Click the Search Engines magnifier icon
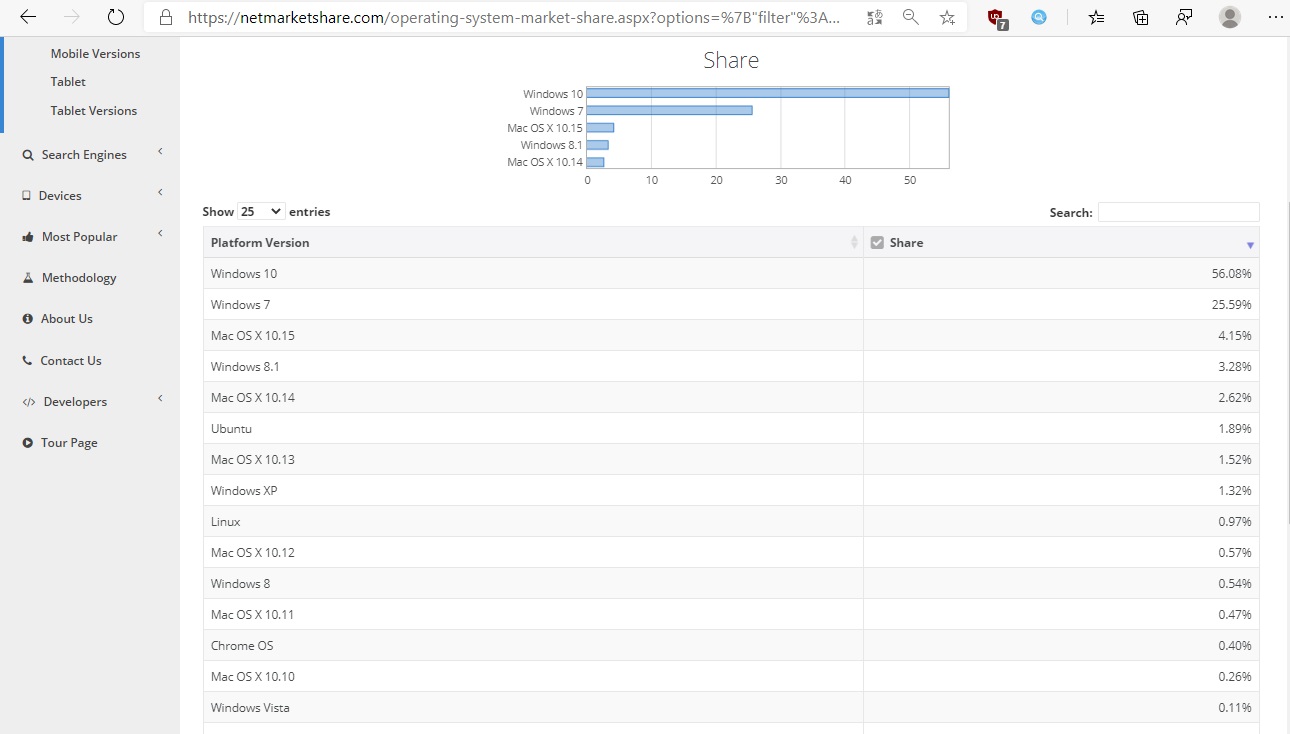This screenshot has width=1290, height=734. 28,155
